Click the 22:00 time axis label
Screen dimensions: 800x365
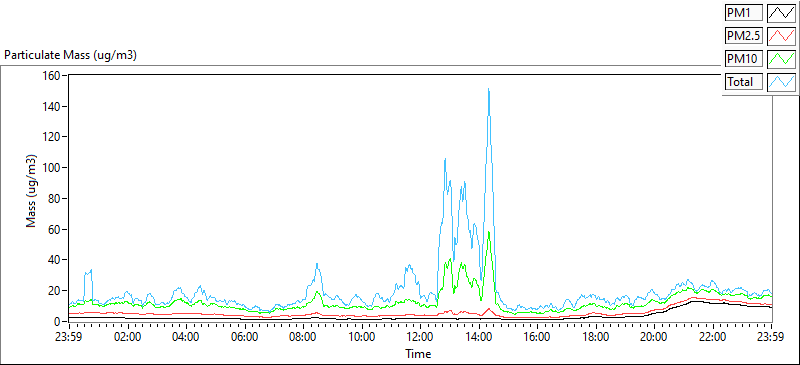point(713,337)
